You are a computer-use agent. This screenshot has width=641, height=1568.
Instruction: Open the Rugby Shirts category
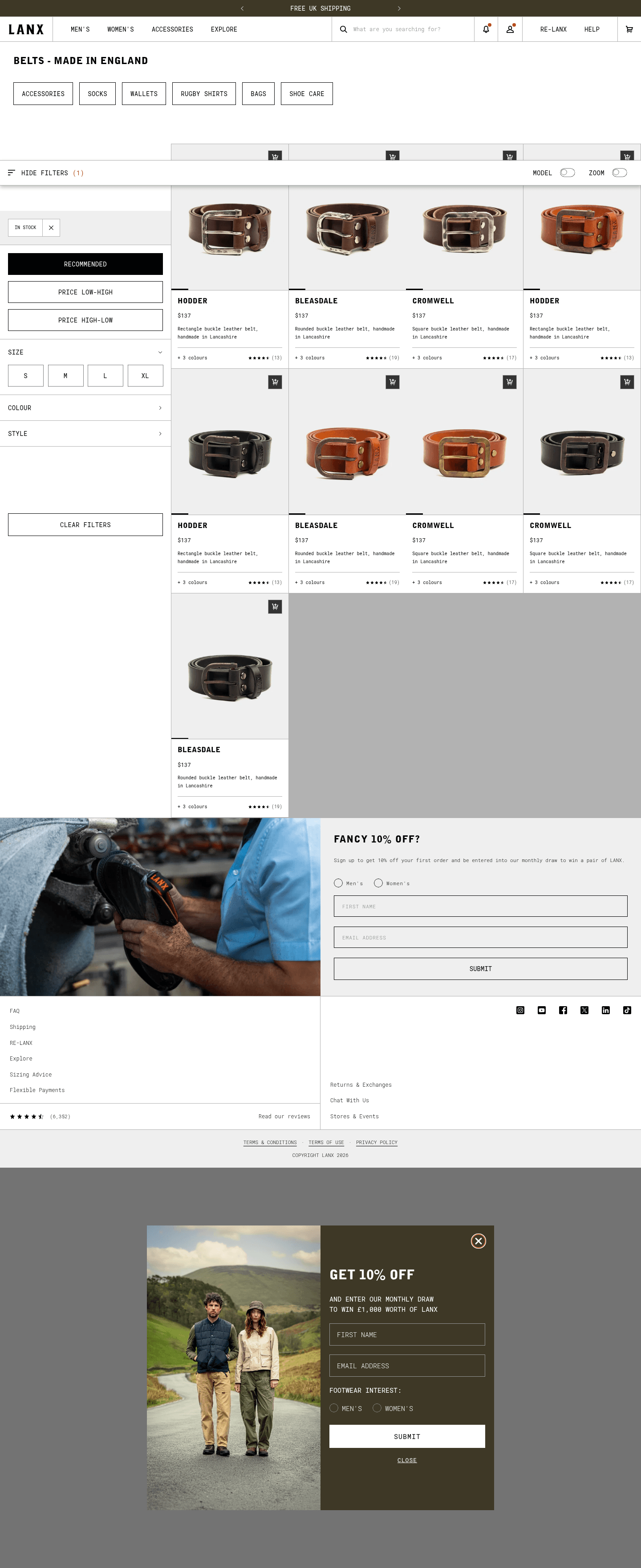[x=204, y=94]
